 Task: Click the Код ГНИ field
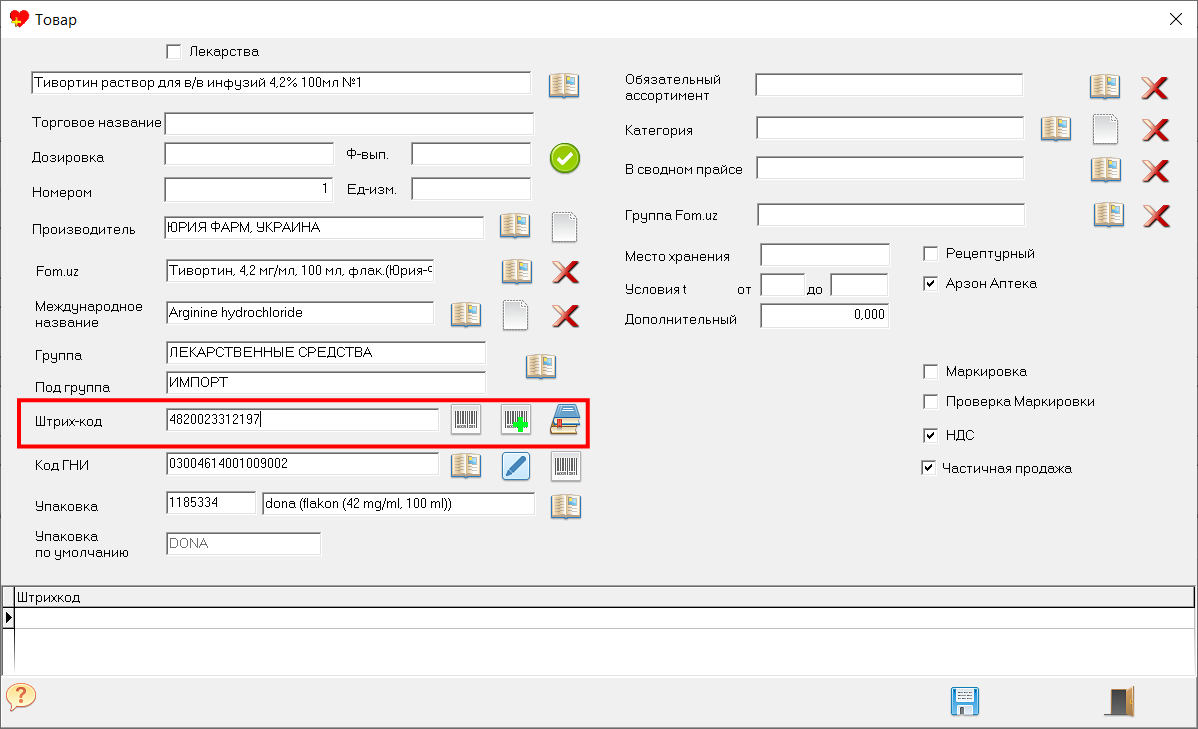303,464
